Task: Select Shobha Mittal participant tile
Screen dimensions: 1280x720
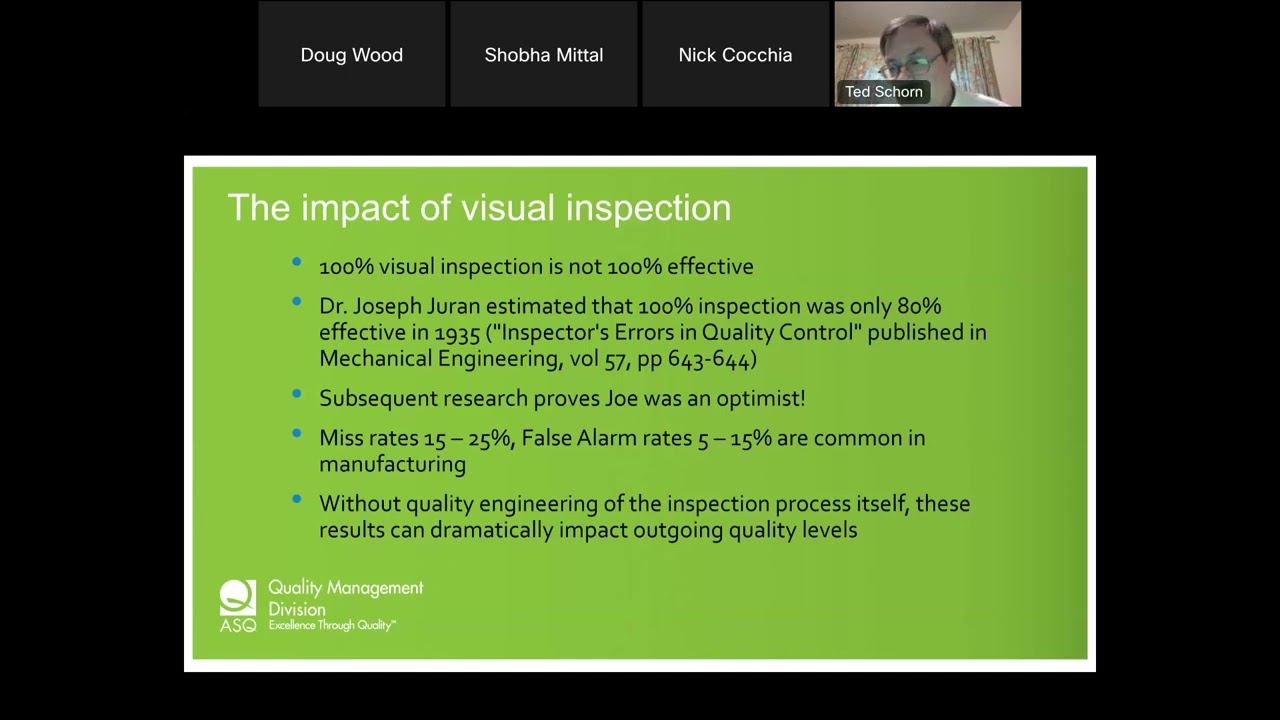Action: click(544, 54)
